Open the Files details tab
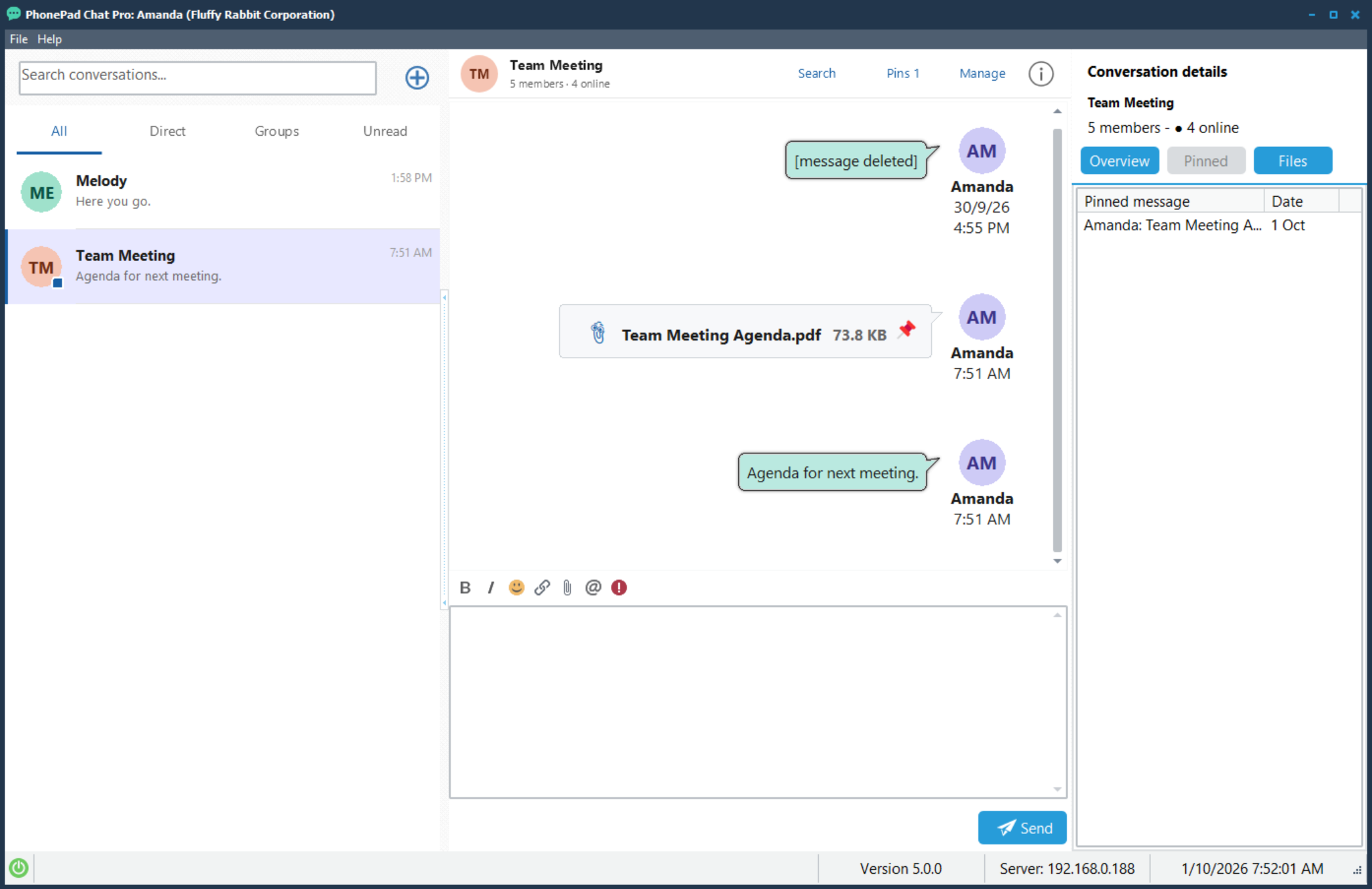 [x=1293, y=161]
